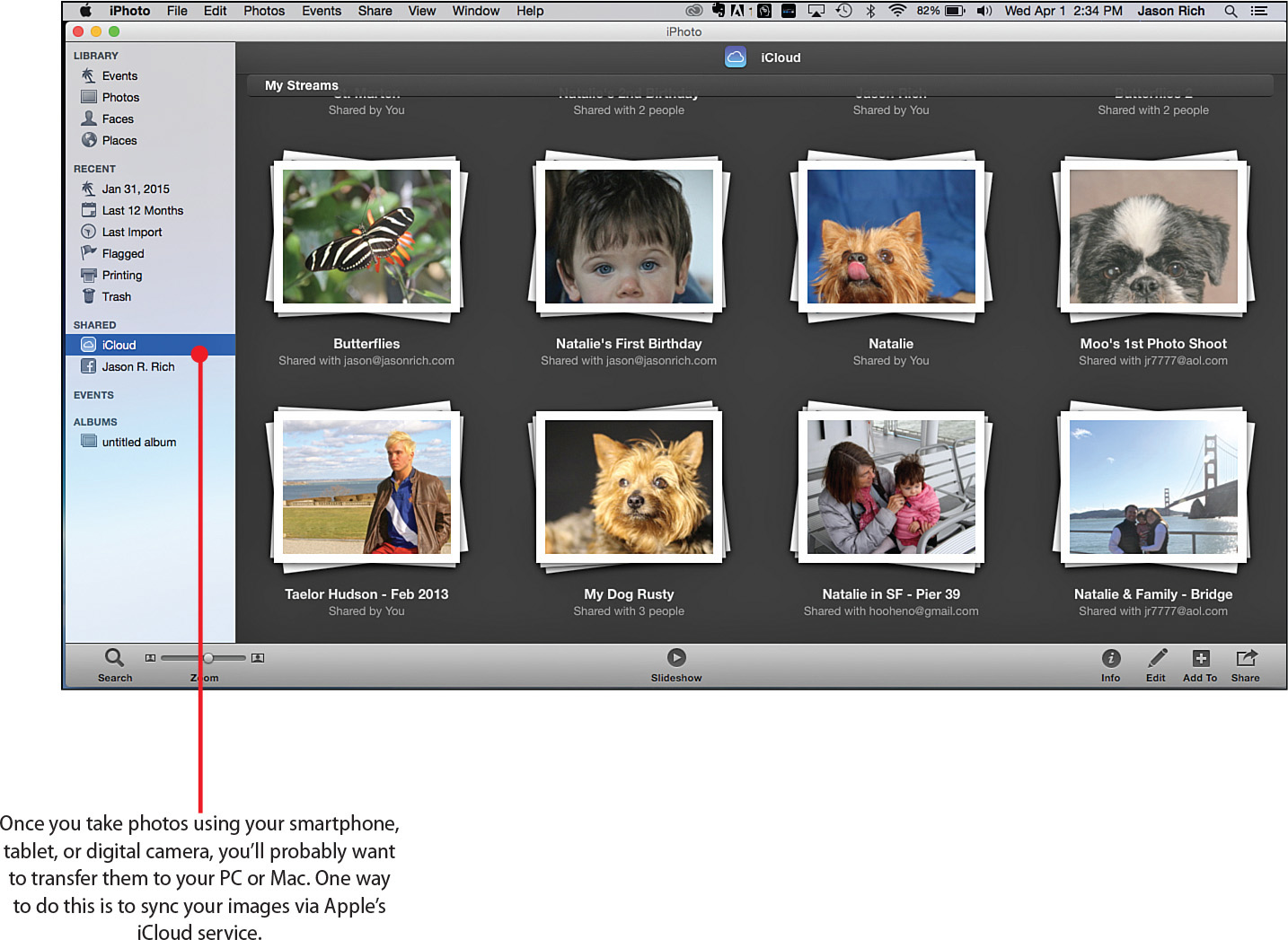Open the Window menu

[475, 11]
